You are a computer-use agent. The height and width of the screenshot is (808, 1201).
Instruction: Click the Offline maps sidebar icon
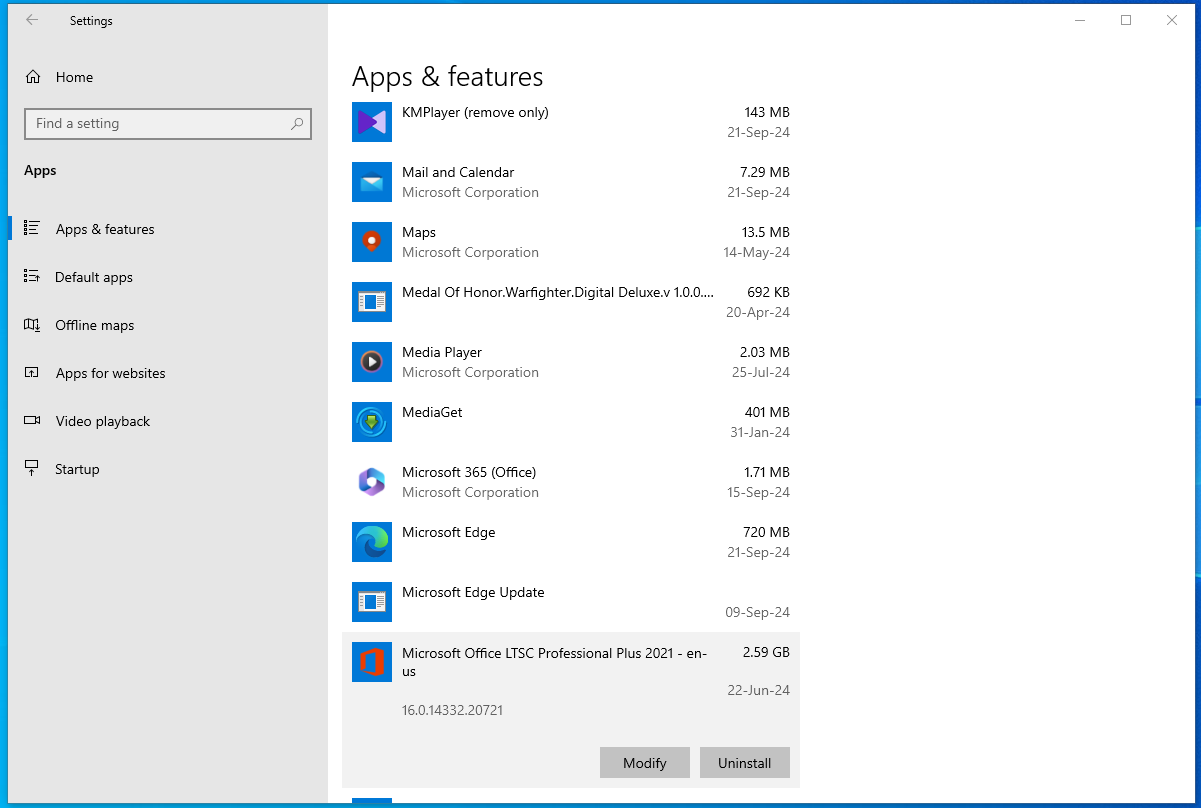click(x=32, y=325)
